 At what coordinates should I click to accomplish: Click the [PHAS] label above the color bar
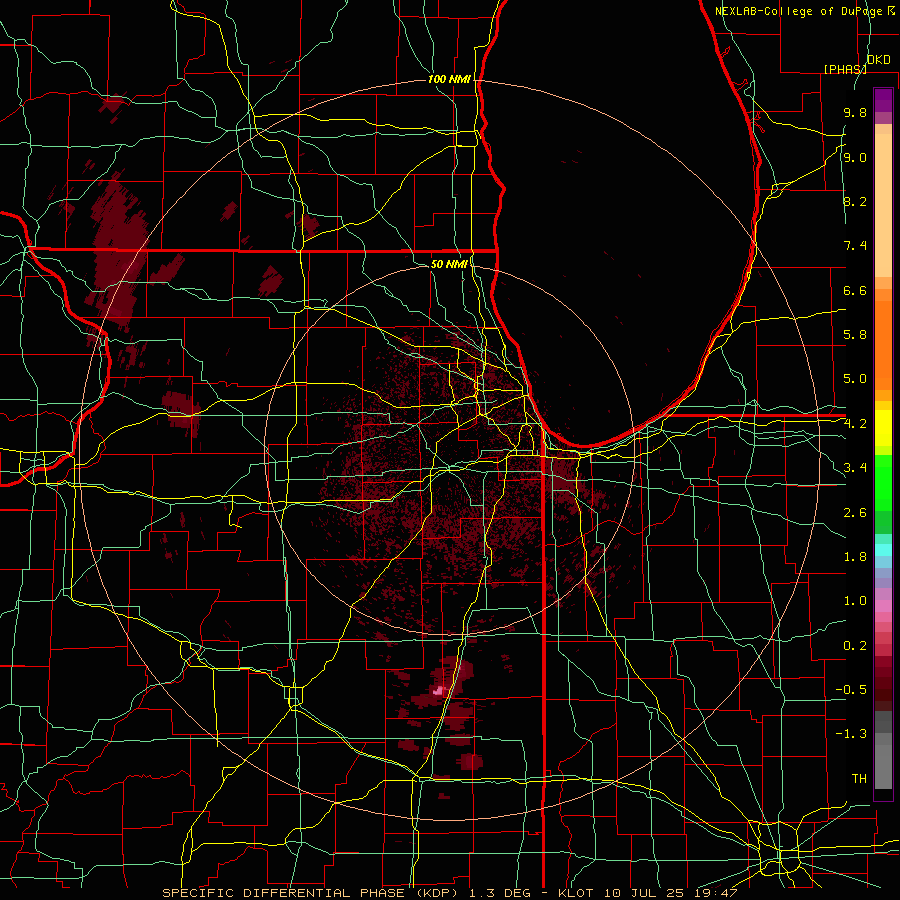[845, 69]
